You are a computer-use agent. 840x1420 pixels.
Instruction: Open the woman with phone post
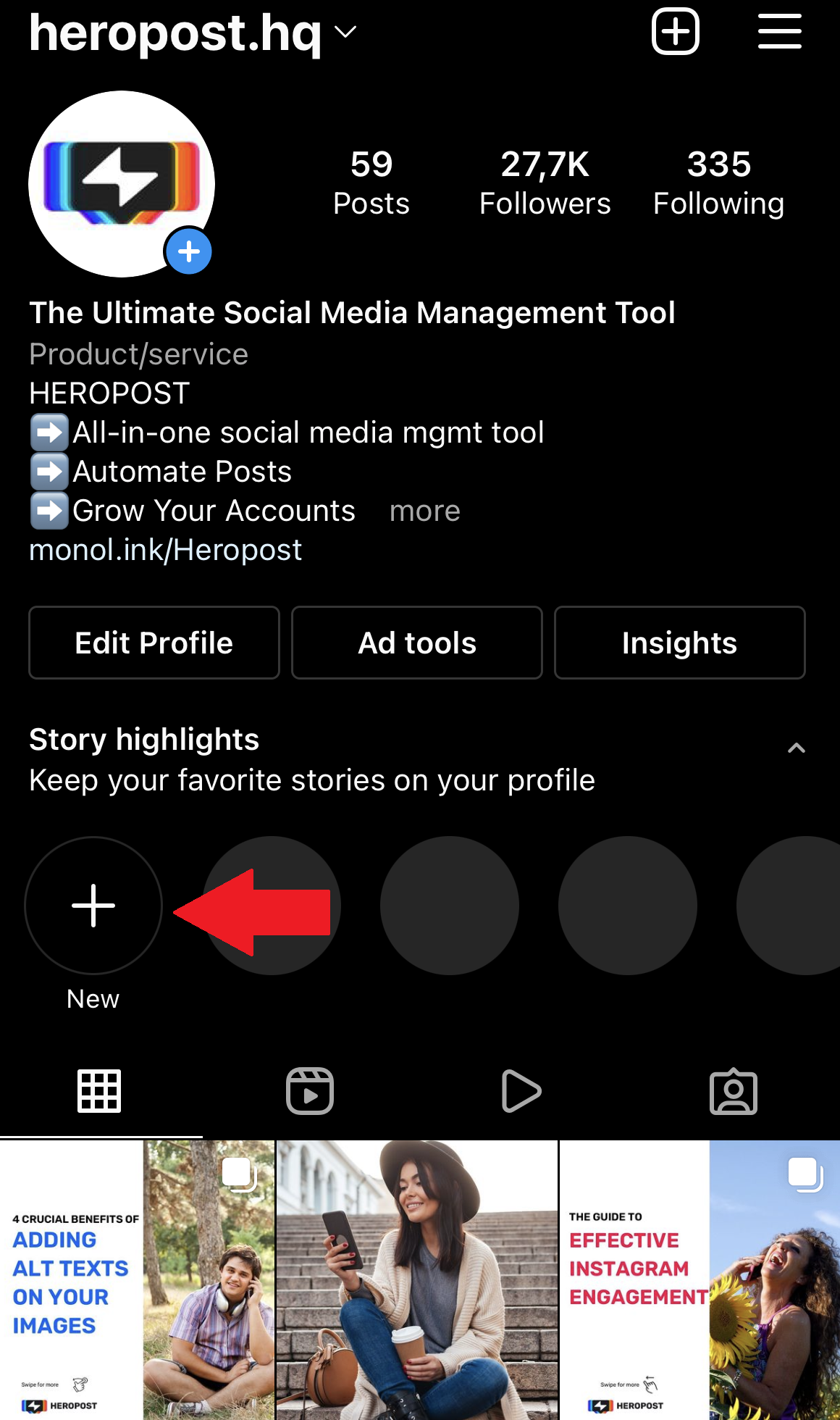417,1280
